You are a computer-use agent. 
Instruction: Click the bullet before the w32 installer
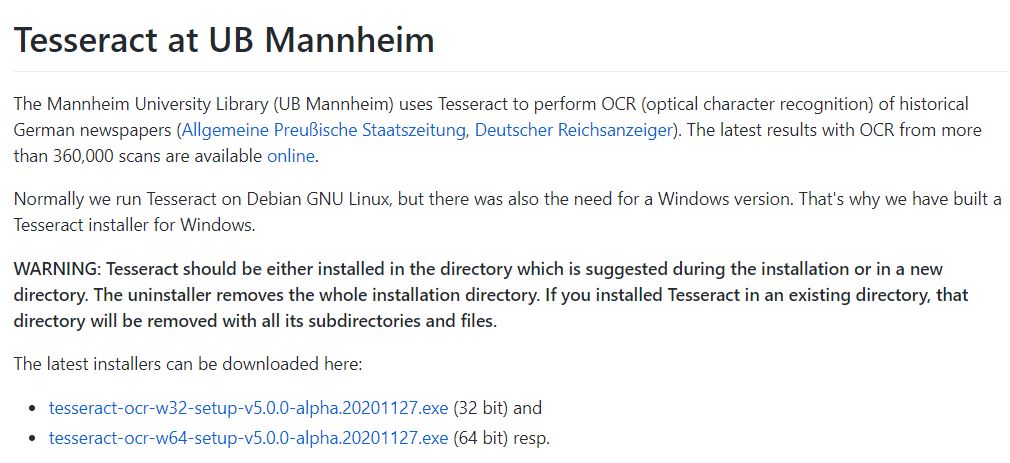tap(33, 409)
